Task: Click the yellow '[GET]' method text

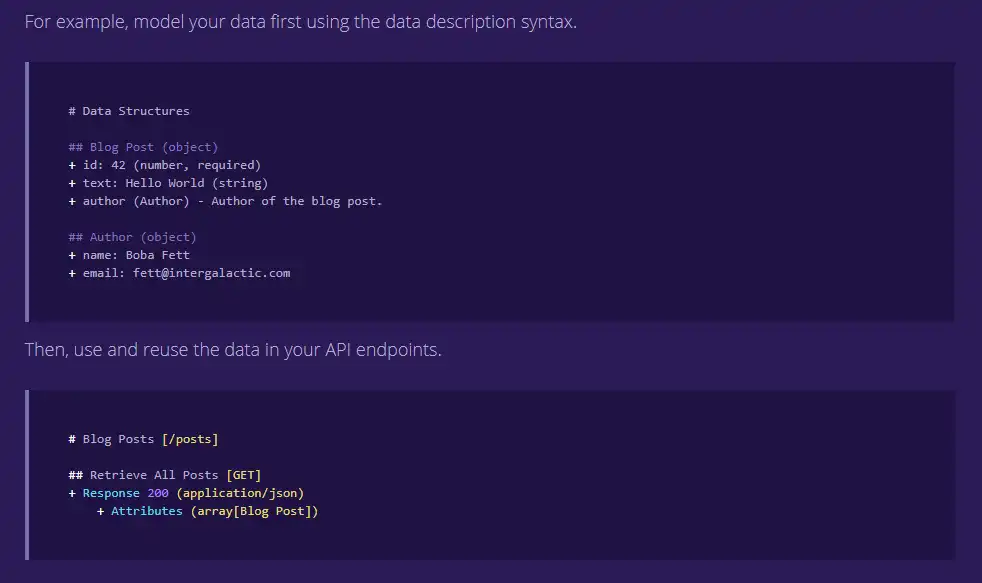Action: (244, 475)
